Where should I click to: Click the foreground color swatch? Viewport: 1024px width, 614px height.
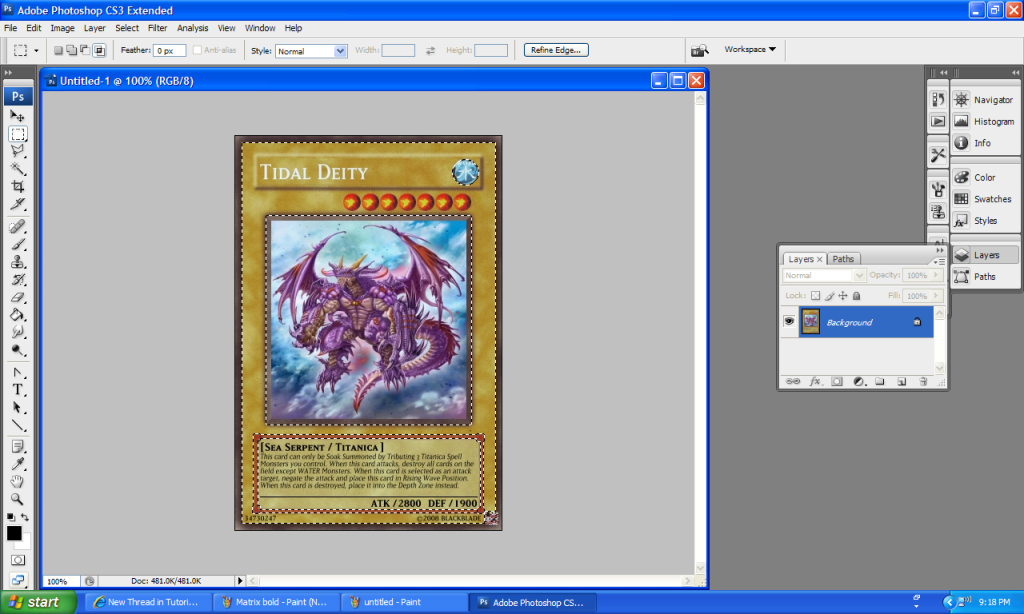[14, 533]
